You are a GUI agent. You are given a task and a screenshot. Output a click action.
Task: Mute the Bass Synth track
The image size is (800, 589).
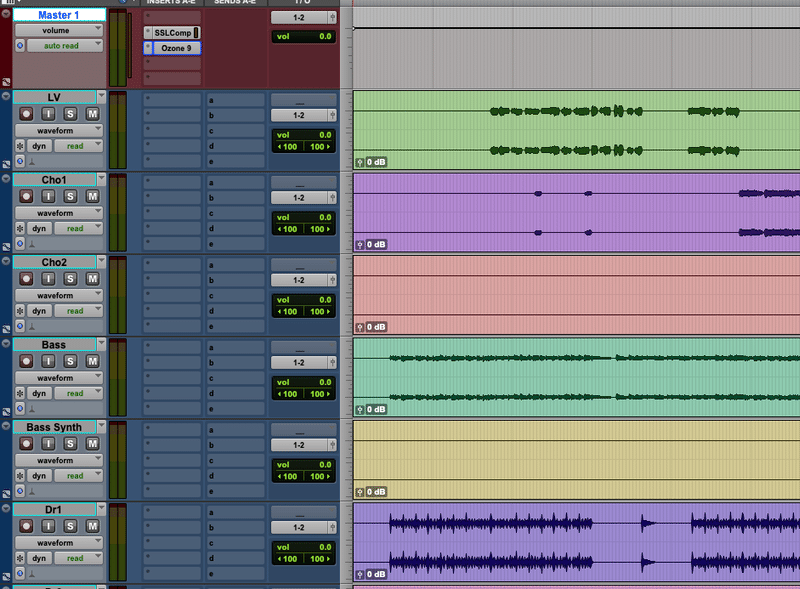pos(92,444)
